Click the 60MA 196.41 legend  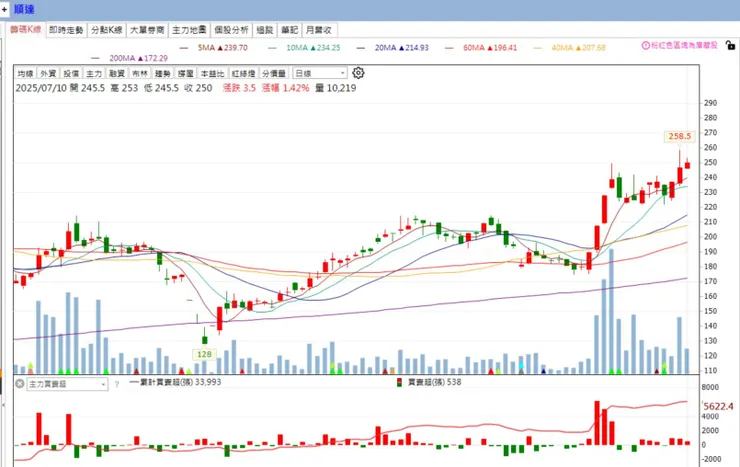pyautogui.click(x=481, y=48)
